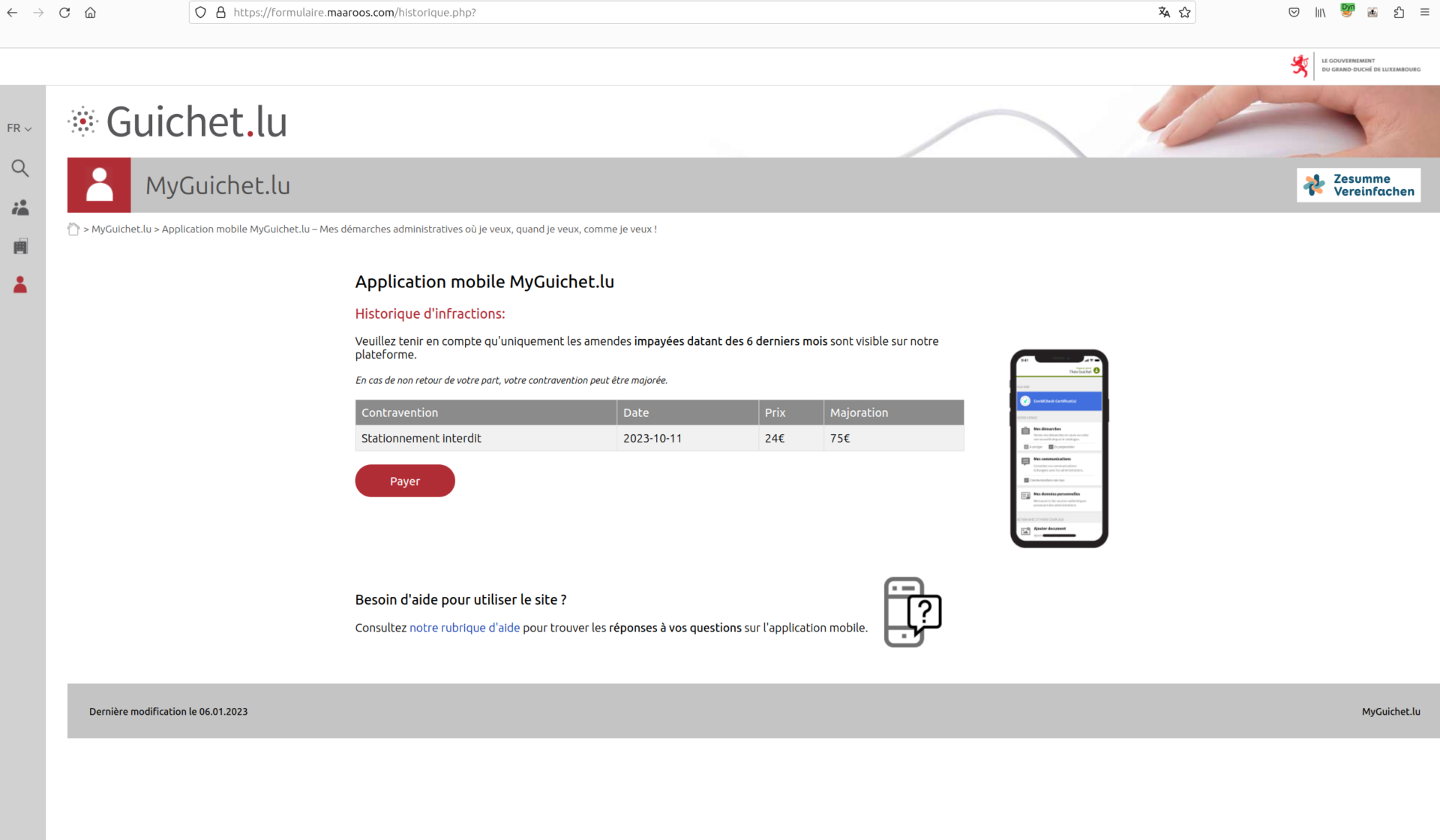
Task: Click the MyGuichet.lu red user avatar
Action: [x=99, y=185]
